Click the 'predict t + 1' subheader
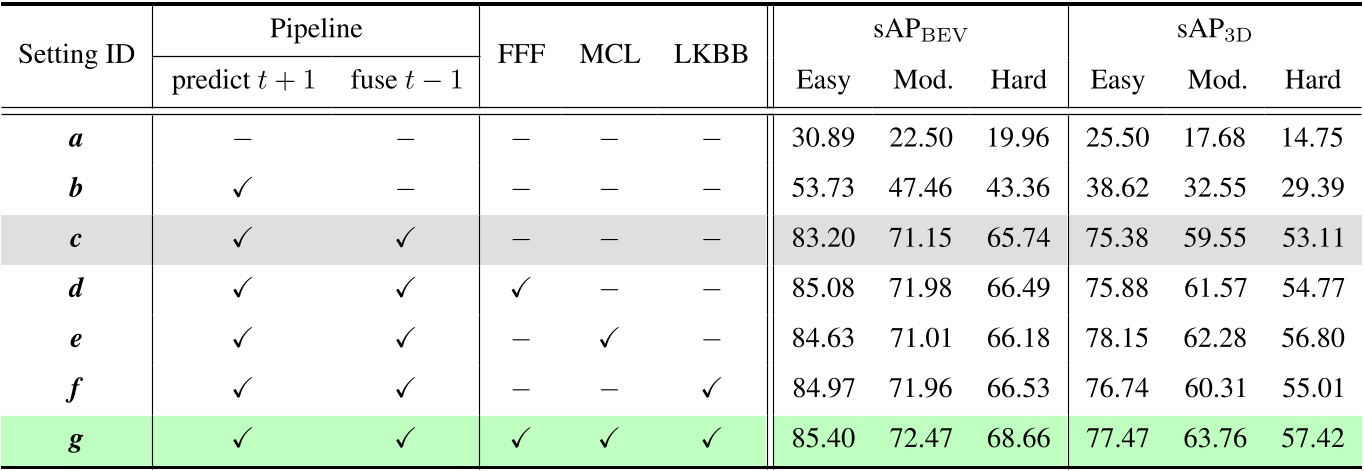 (x=243, y=80)
